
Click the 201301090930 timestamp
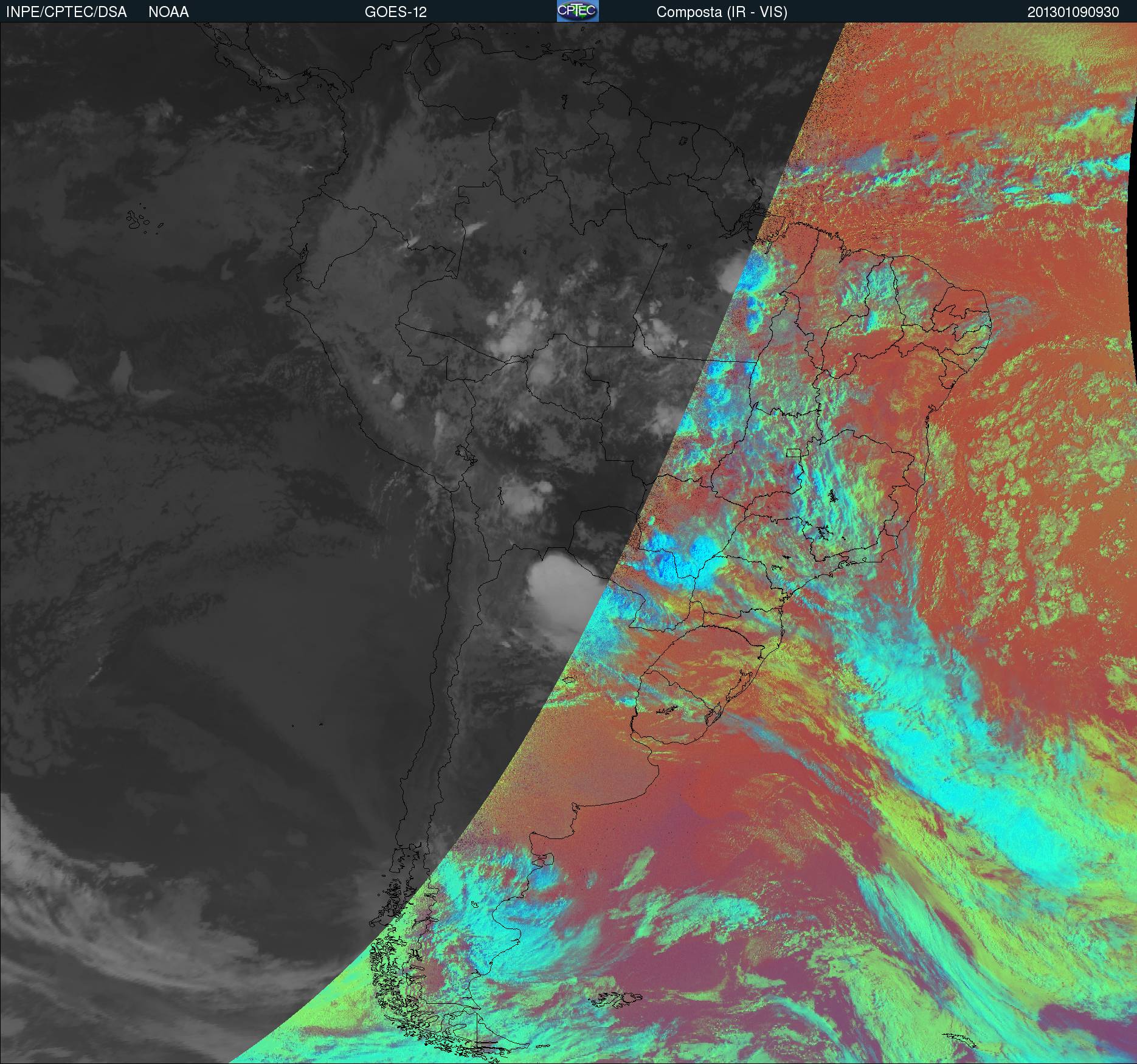point(1073,12)
